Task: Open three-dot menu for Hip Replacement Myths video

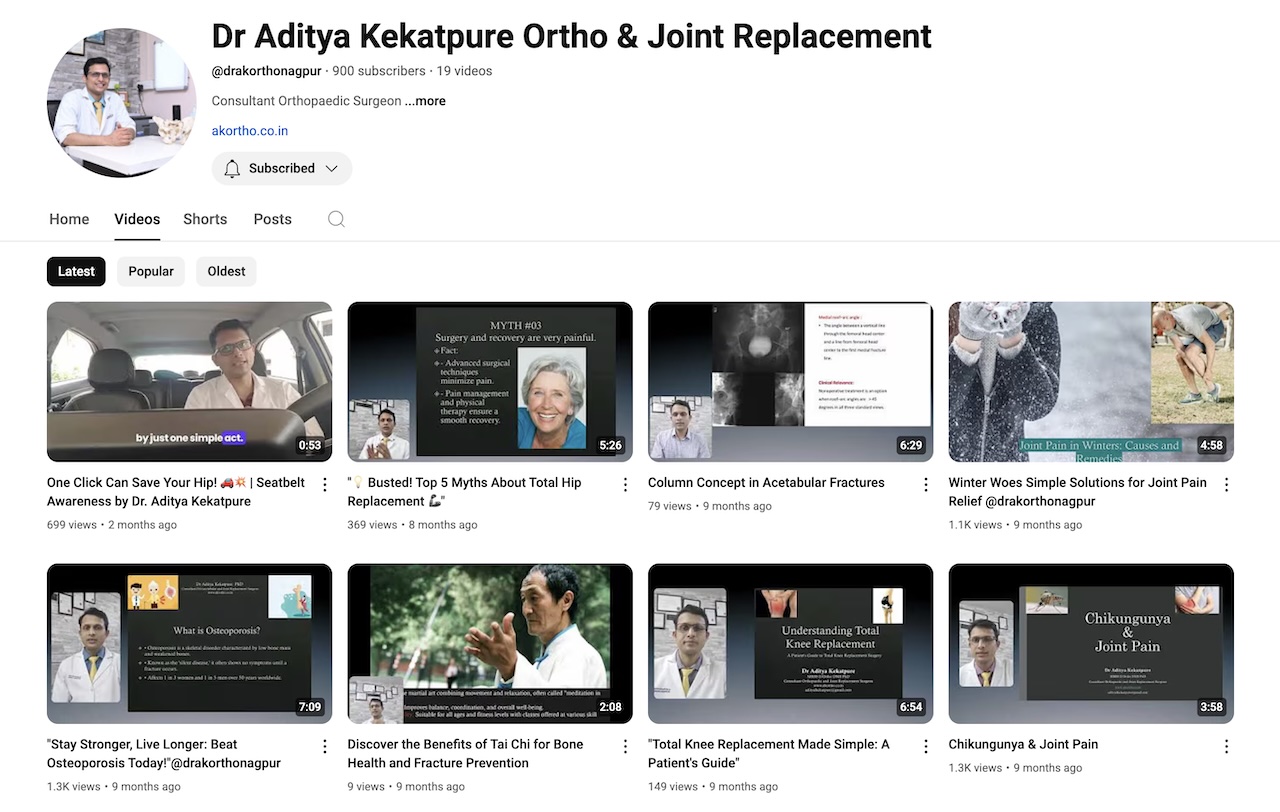Action: tap(625, 485)
